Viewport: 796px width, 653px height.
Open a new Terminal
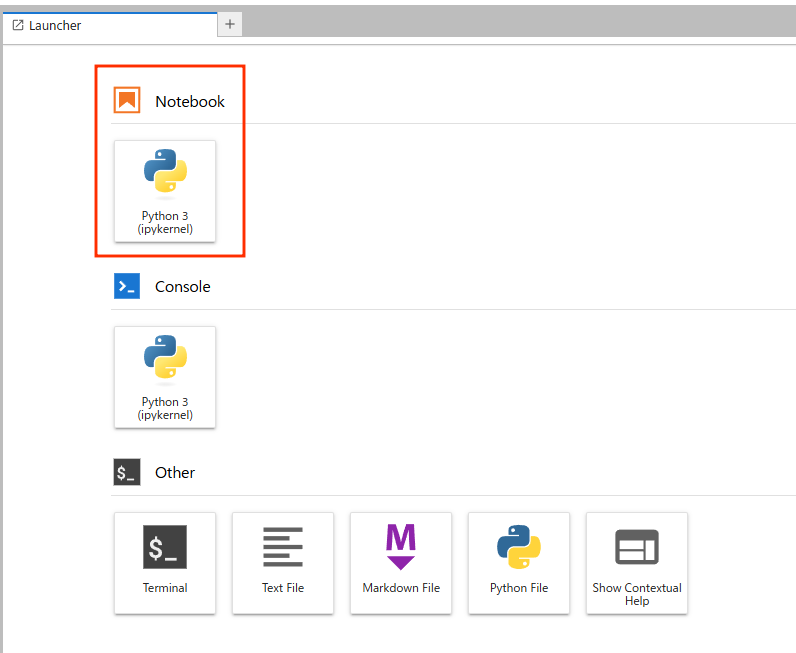tap(165, 562)
